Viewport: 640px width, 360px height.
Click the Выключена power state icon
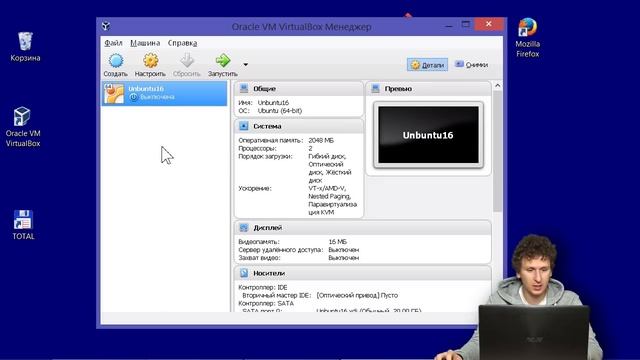133,97
